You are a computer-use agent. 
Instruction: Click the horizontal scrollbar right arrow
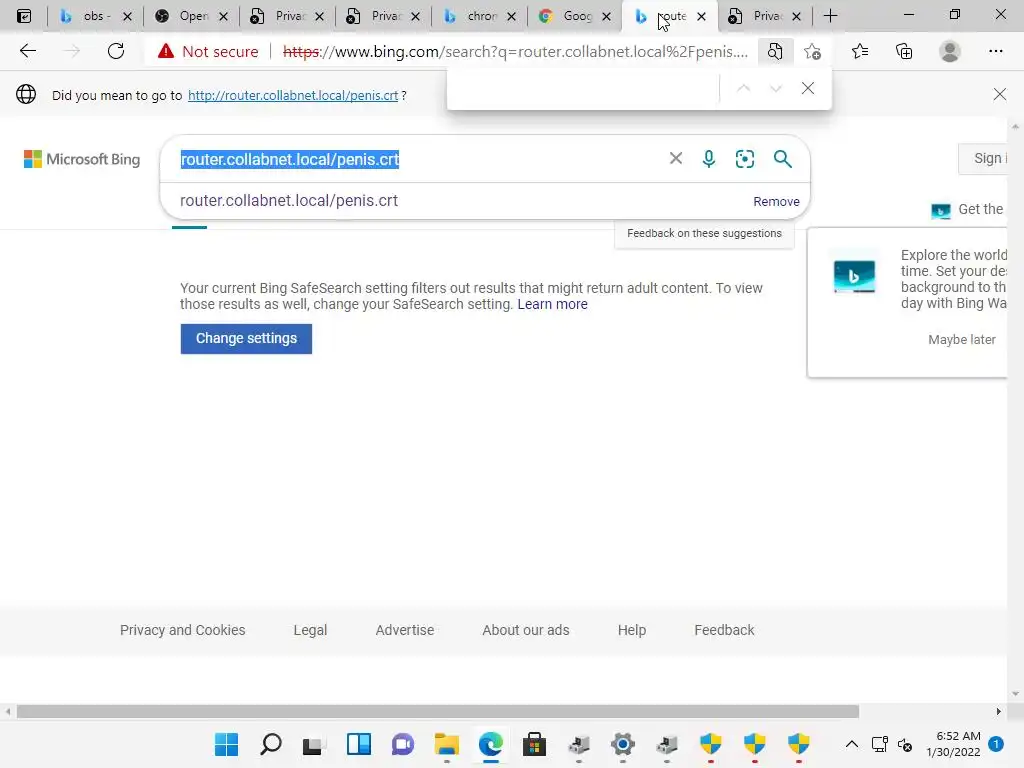point(999,711)
